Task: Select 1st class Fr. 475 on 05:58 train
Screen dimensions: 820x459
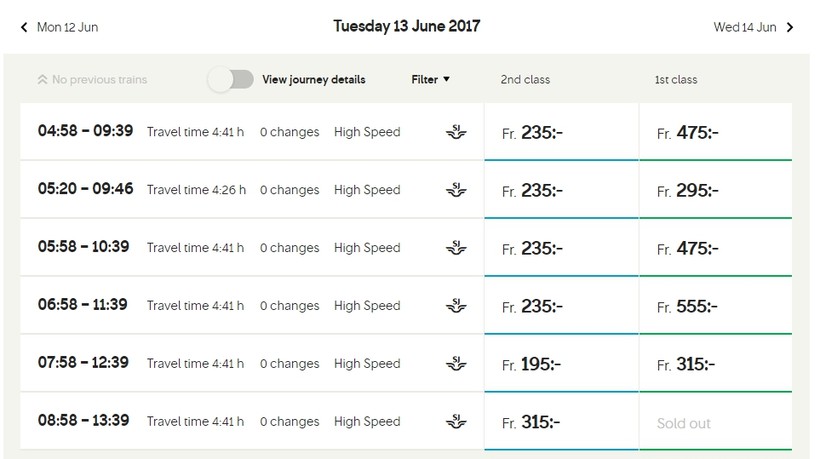Action: (x=715, y=248)
